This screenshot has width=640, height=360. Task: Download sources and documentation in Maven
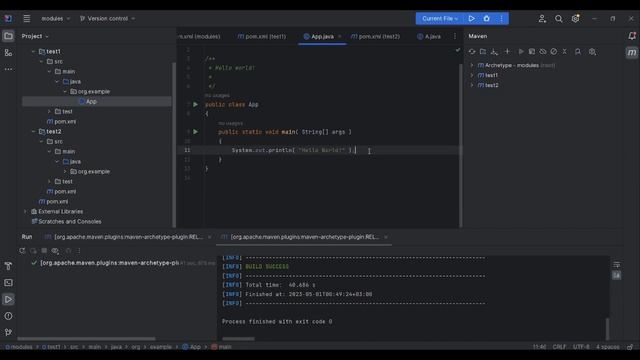(494, 52)
